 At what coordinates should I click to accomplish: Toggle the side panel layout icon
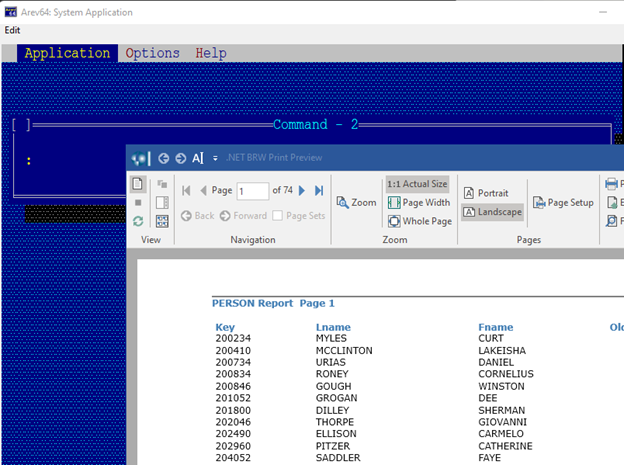[x=162, y=203]
